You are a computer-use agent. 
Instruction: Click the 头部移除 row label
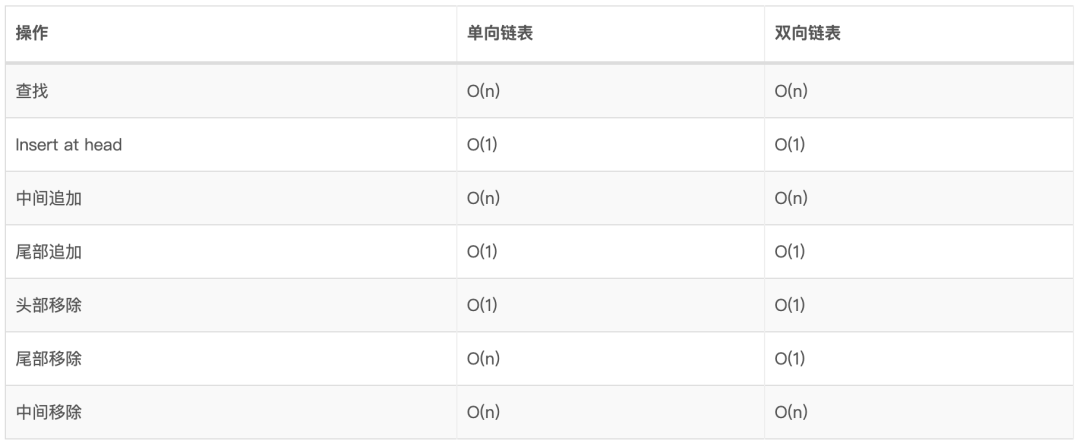tap(48, 305)
